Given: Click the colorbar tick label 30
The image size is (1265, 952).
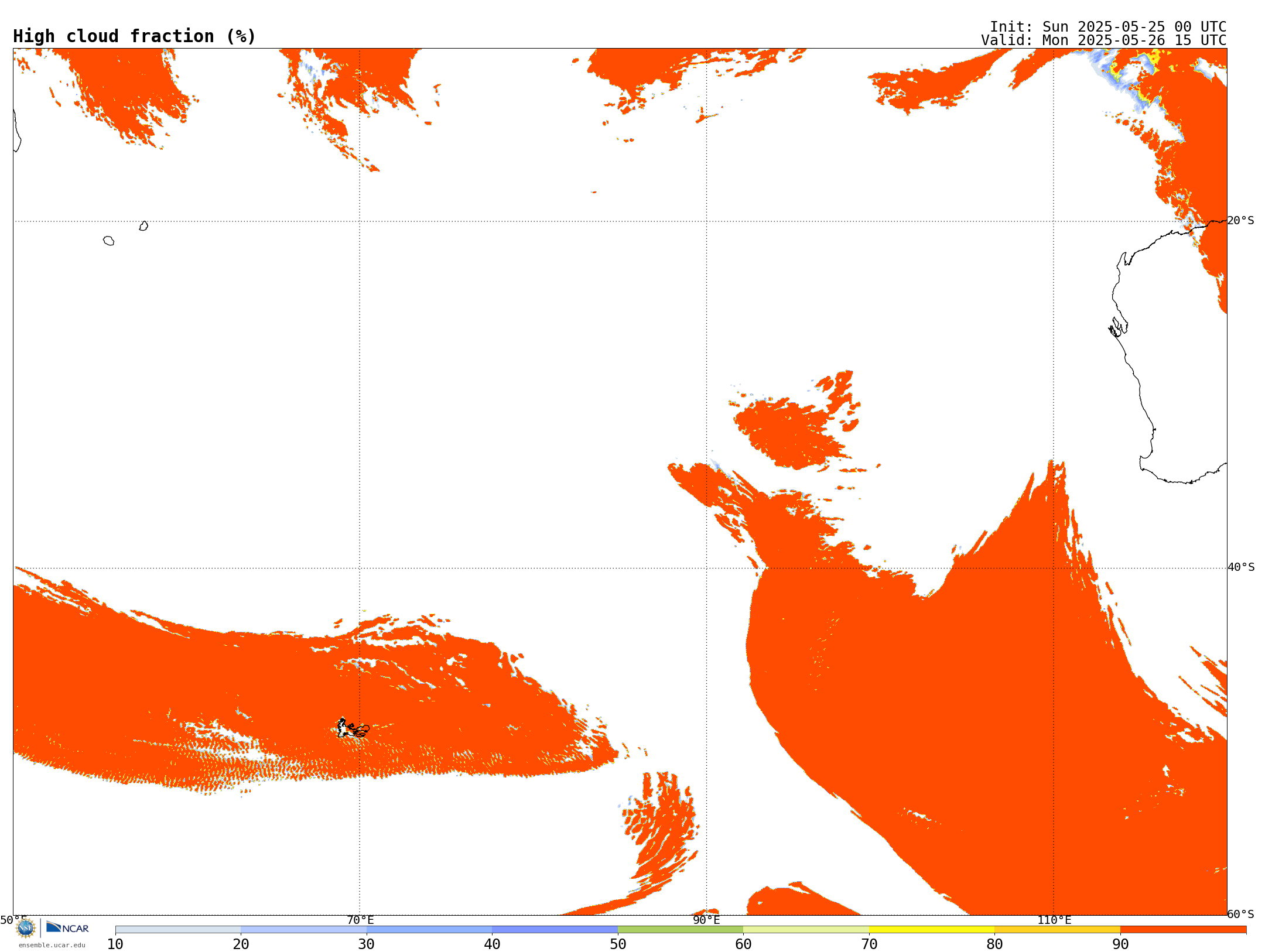Looking at the screenshot, I should click(367, 944).
